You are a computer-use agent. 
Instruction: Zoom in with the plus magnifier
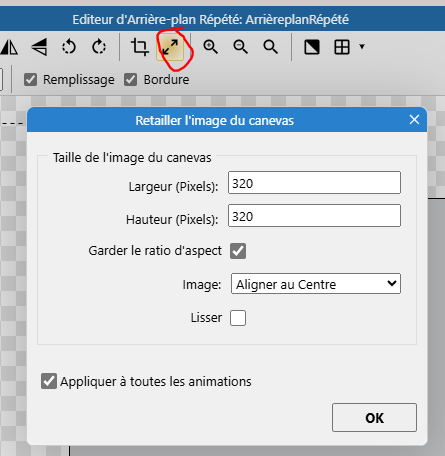point(210,47)
